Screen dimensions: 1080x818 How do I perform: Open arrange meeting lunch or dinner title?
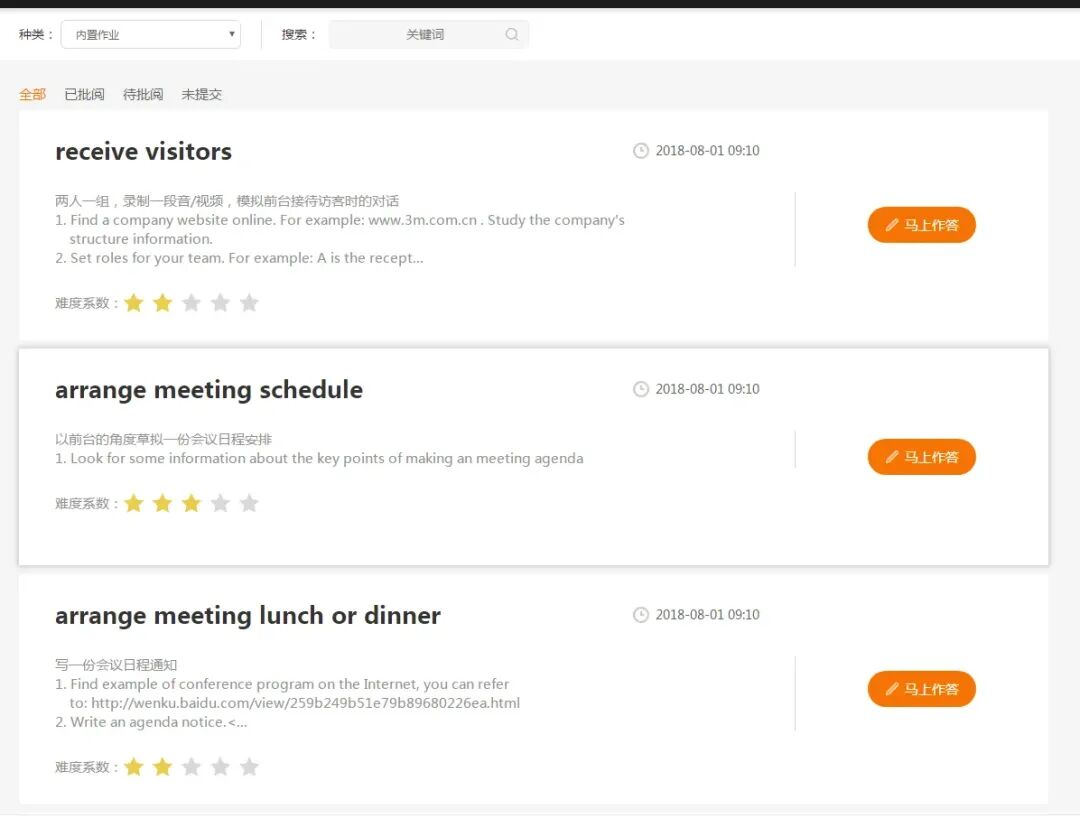(x=247, y=616)
